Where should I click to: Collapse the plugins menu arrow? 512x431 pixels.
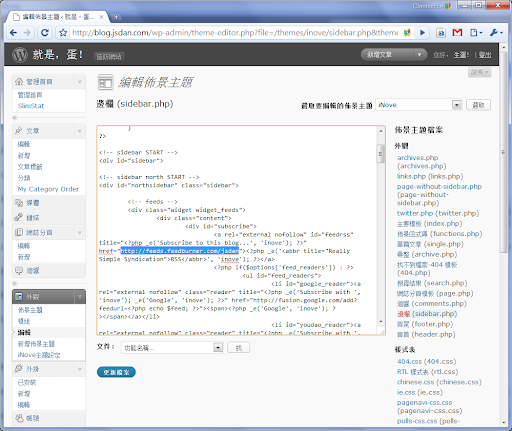click(x=79, y=369)
